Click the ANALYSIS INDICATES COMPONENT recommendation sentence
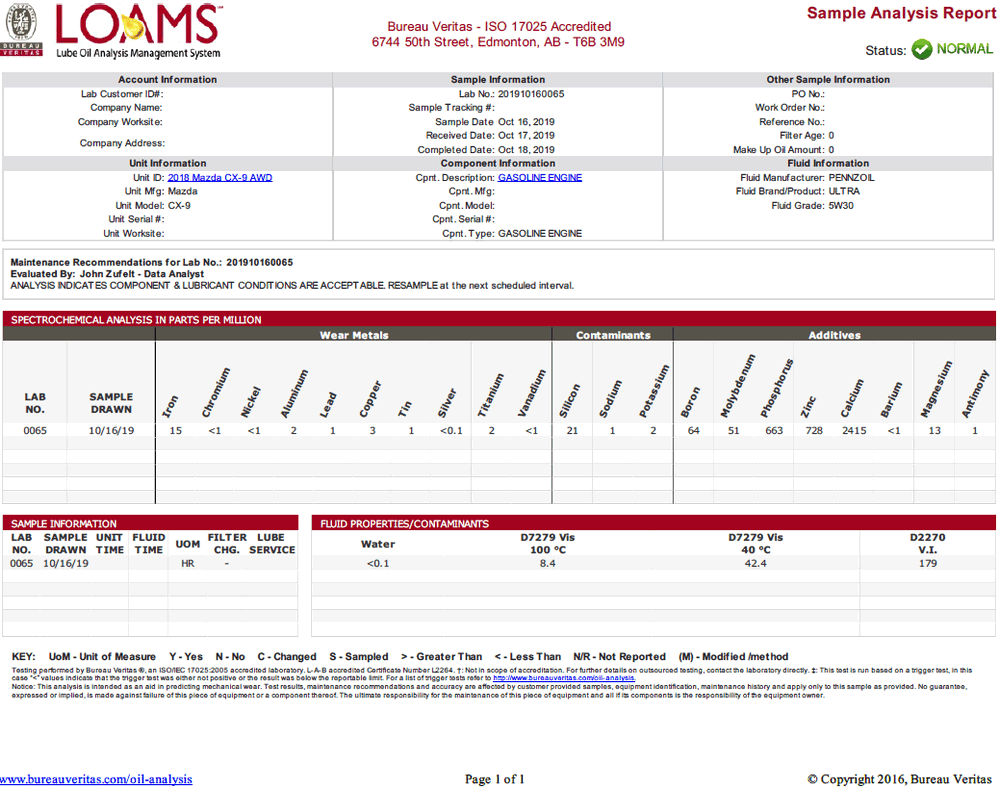 (292, 286)
